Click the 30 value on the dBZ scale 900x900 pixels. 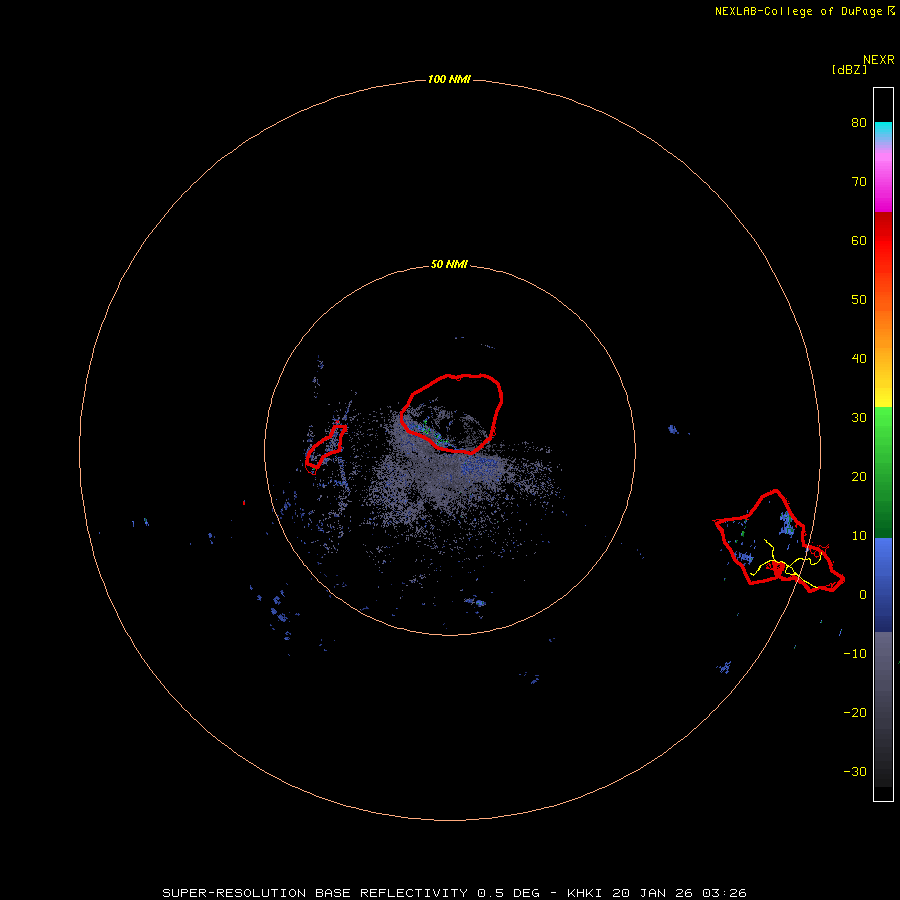coord(859,418)
